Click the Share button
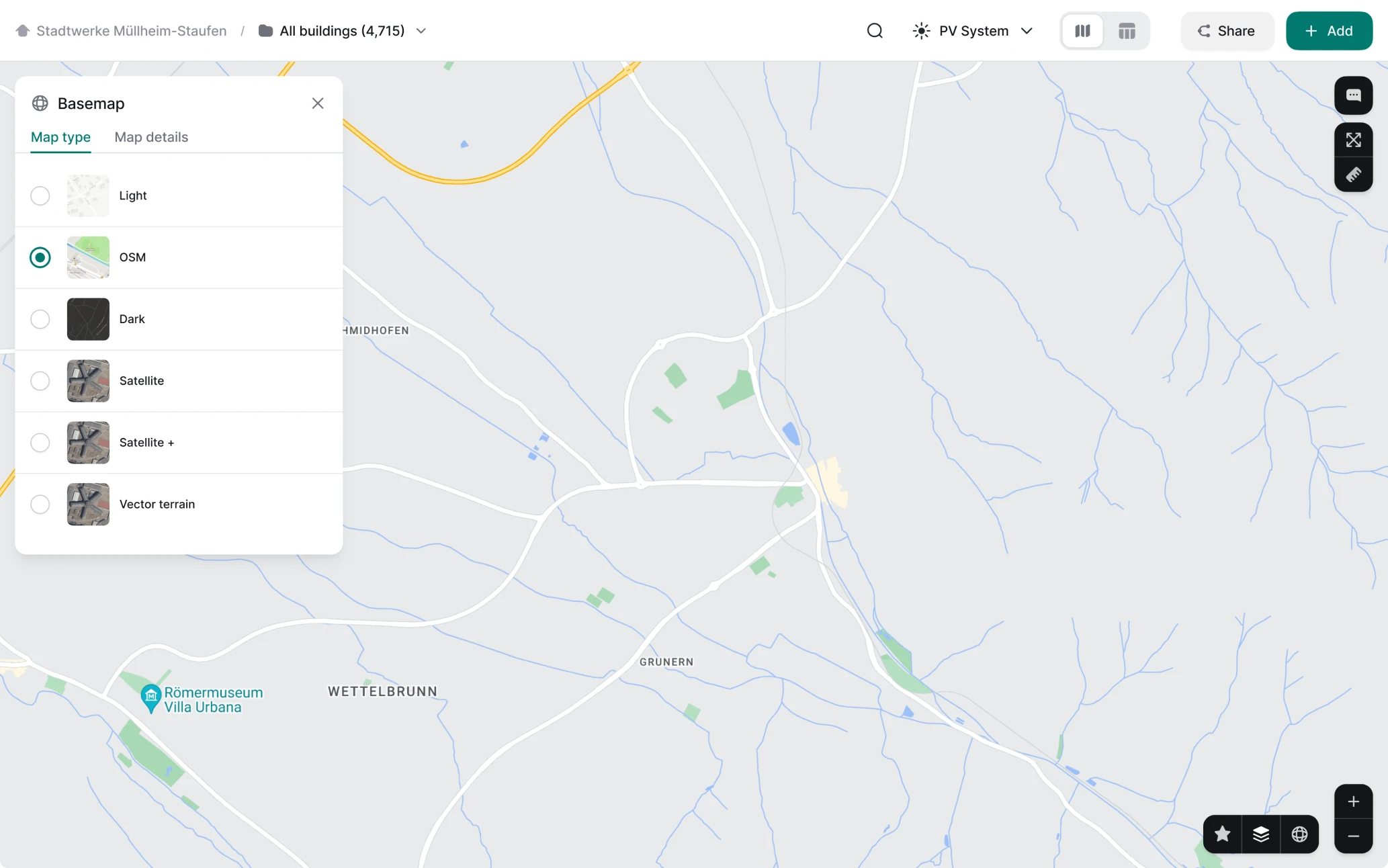 1227,31
